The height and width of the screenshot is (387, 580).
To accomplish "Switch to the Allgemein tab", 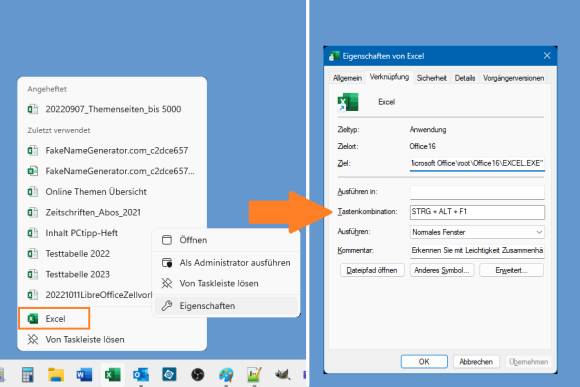I will [347, 78].
